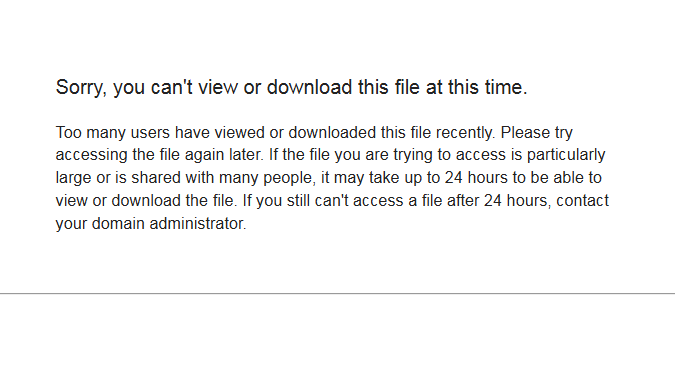Click "download" in the heading line

[310, 87]
